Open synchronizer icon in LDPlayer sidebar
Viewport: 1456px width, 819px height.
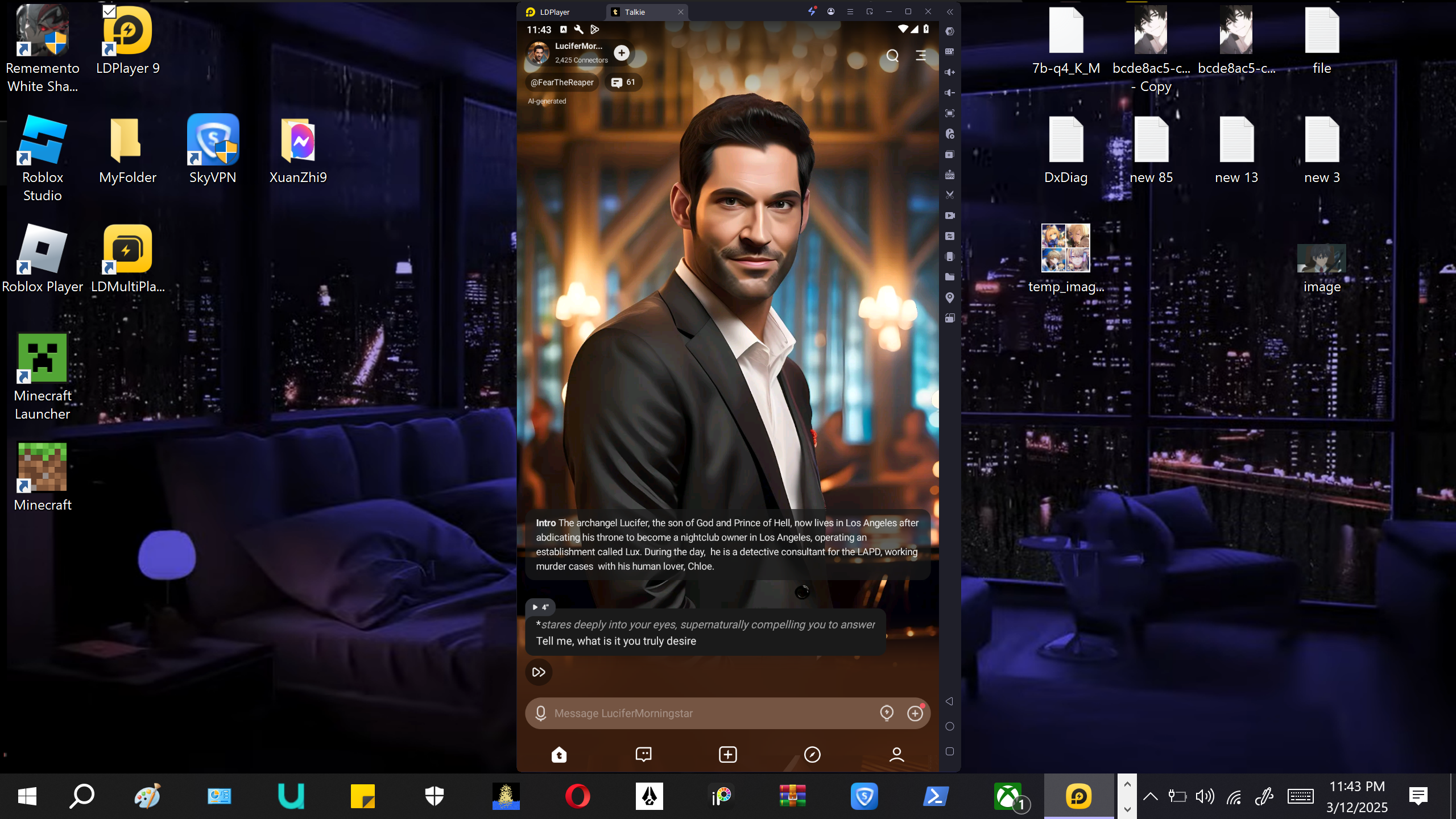coord(949,236)
